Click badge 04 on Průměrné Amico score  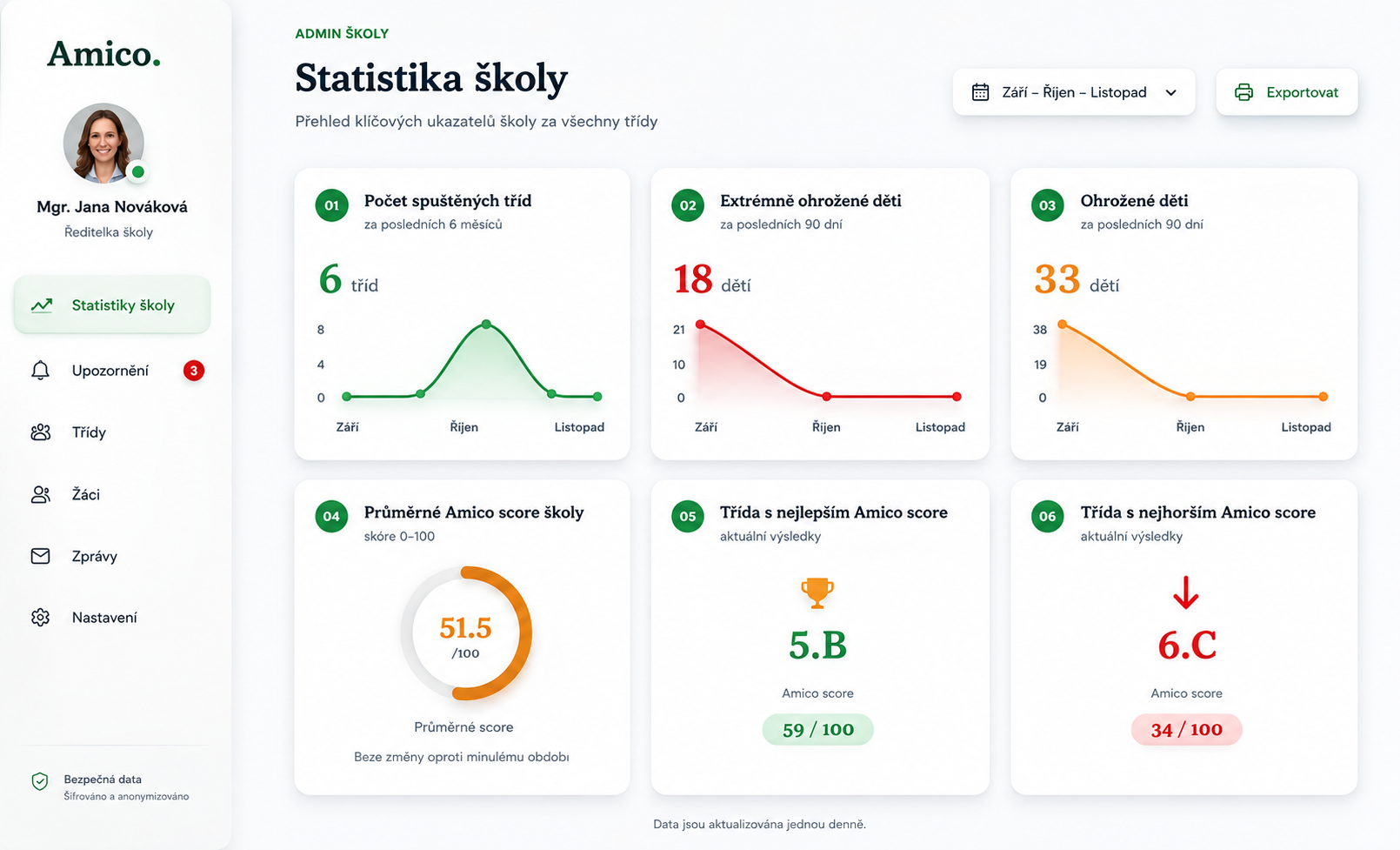click(331, 516)
